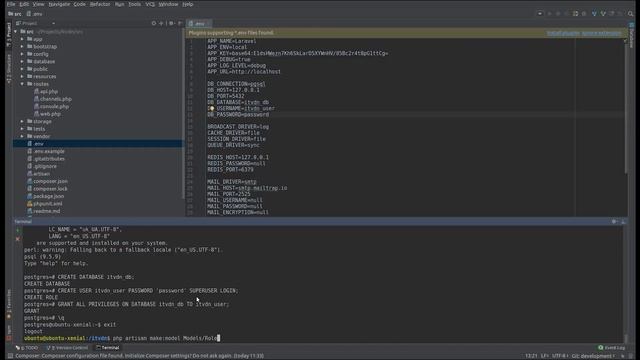Click the VCS update project icon
Image resolution: width=640 pixels, height=360 pixels.
[x=594, y=13]
